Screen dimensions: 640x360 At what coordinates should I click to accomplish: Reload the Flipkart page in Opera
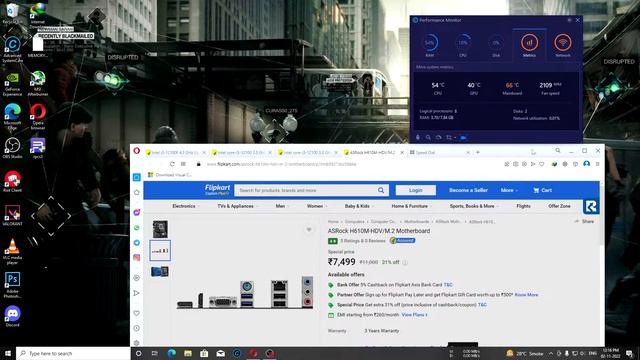click(x=172, y=164)
